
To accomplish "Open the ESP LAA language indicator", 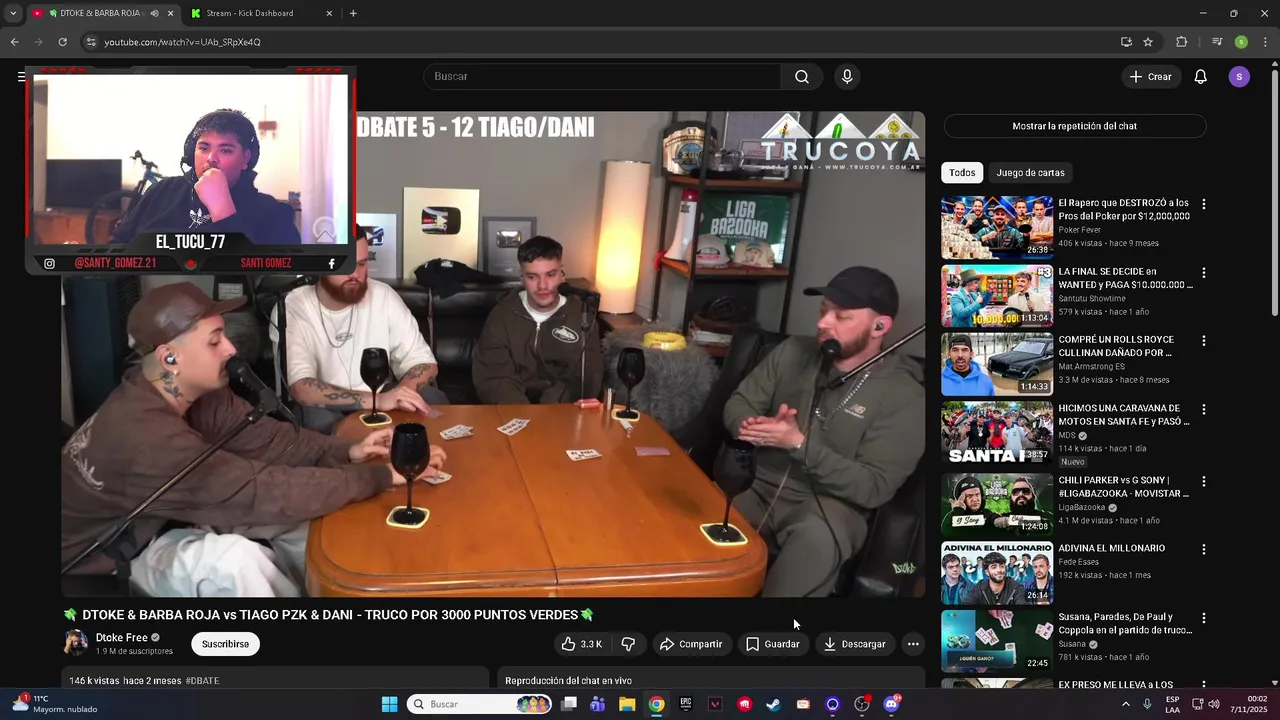I will click(x=1172, y=704).
